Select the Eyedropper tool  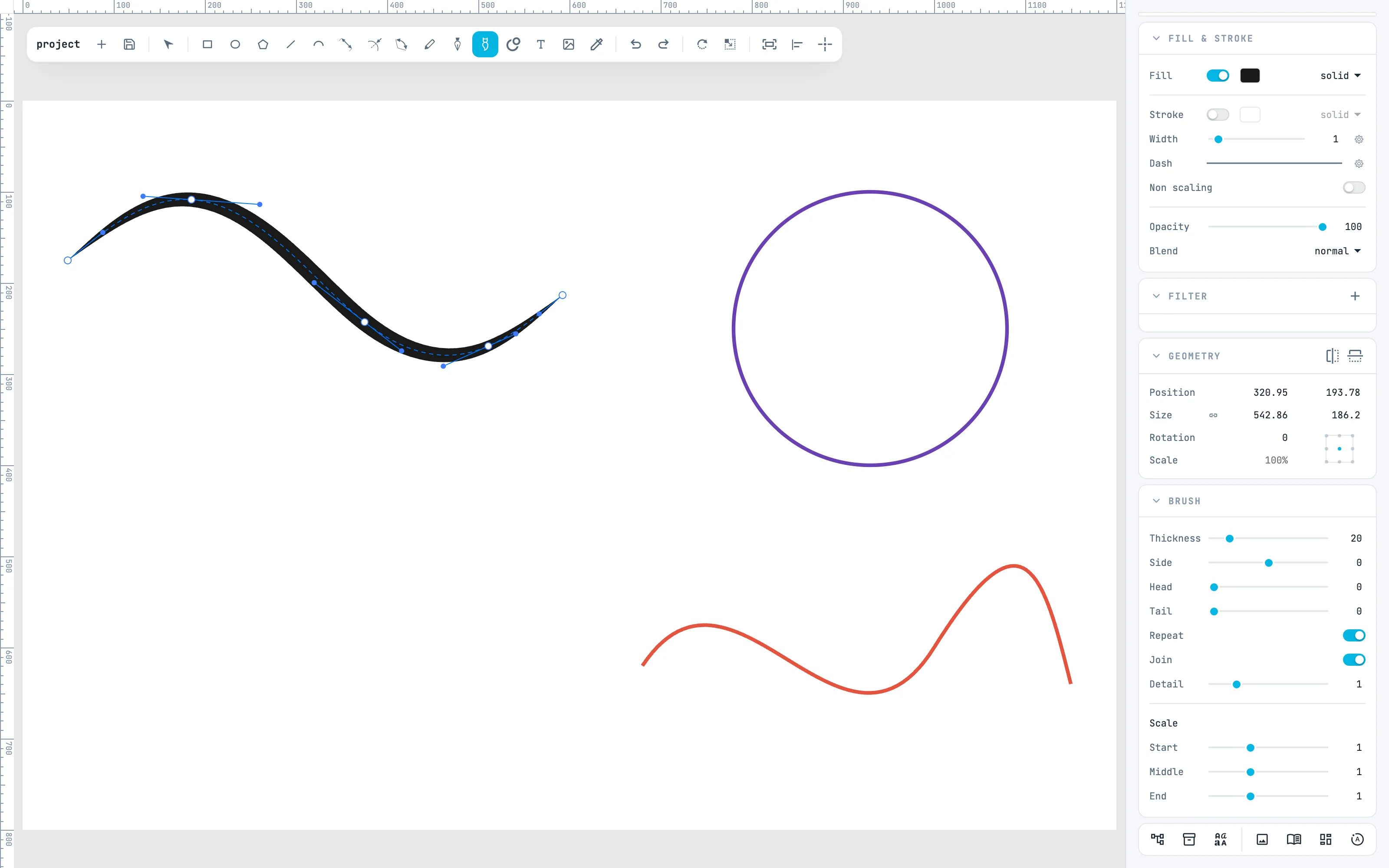coord(596,44)
